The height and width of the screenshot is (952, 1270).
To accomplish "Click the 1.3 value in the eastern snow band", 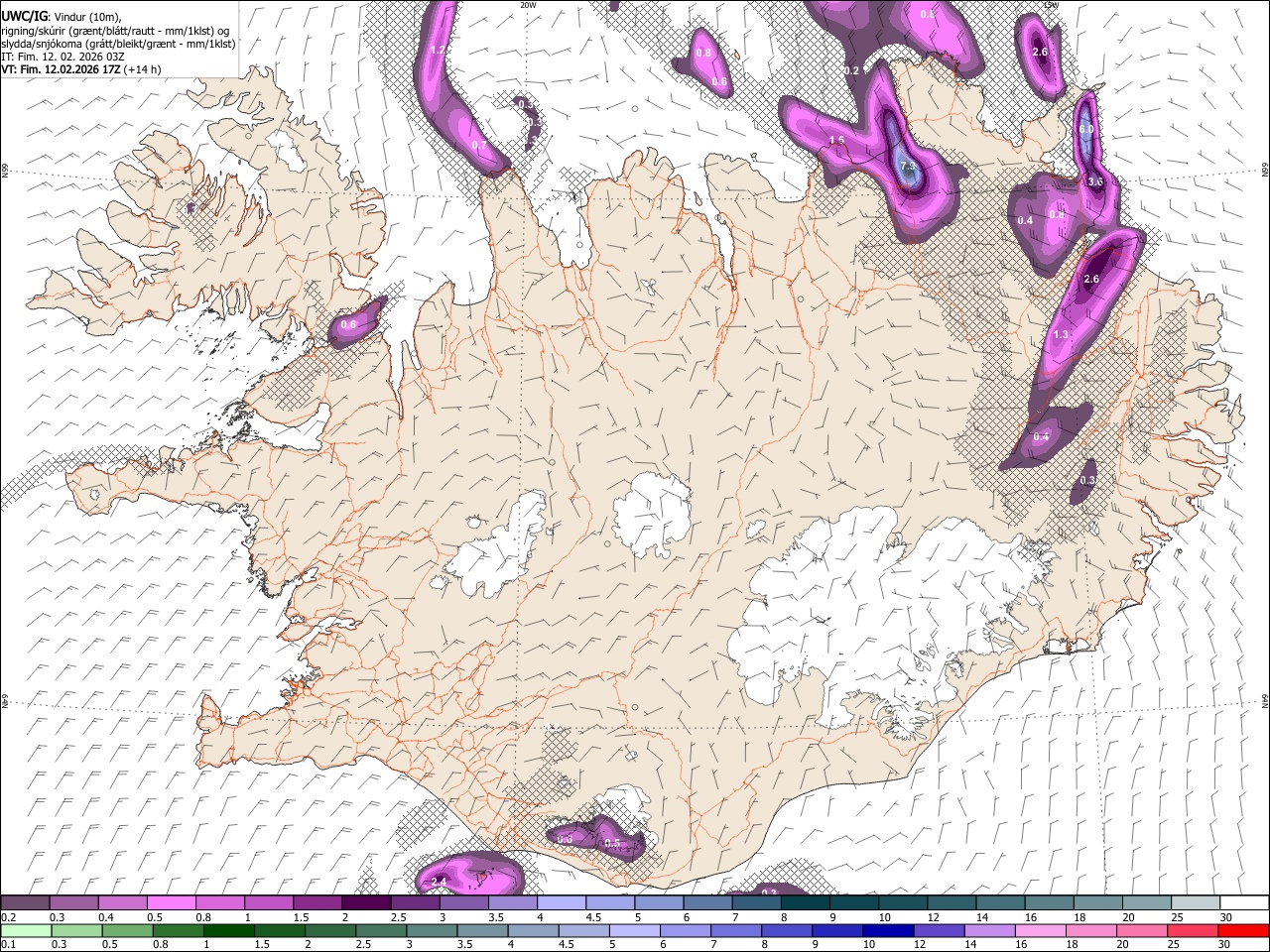I will tap(1061, 335).
